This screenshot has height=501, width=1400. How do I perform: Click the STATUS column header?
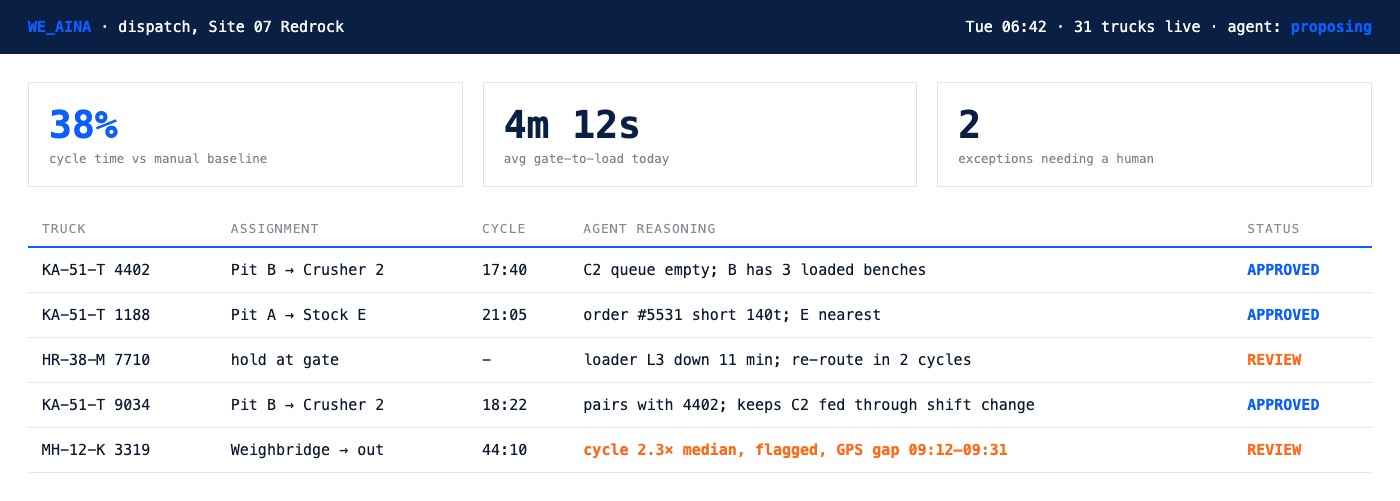tap(1273, 229)
